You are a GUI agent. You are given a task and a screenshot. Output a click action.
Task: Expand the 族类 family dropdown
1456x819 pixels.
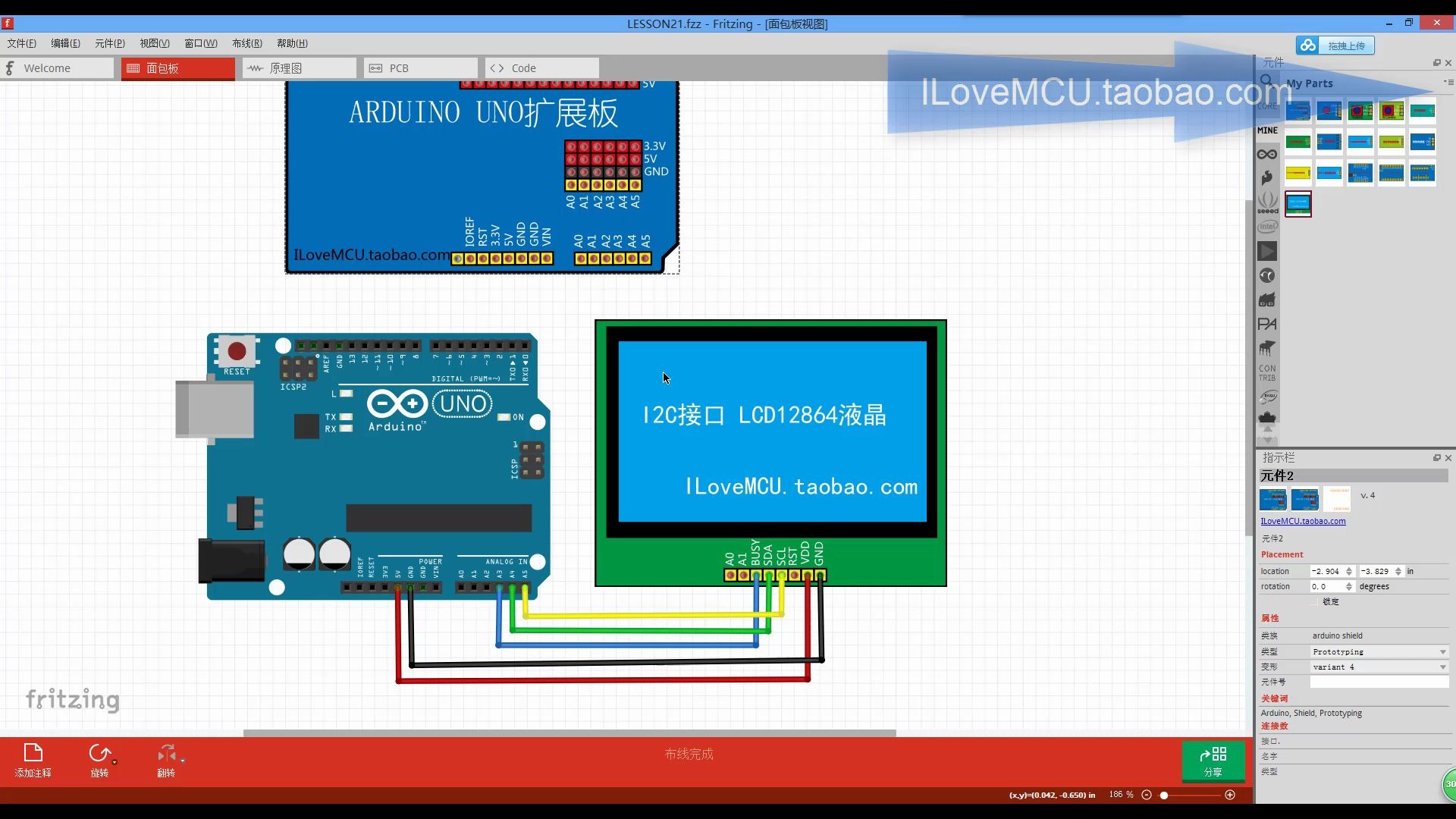pos(1380,635)
